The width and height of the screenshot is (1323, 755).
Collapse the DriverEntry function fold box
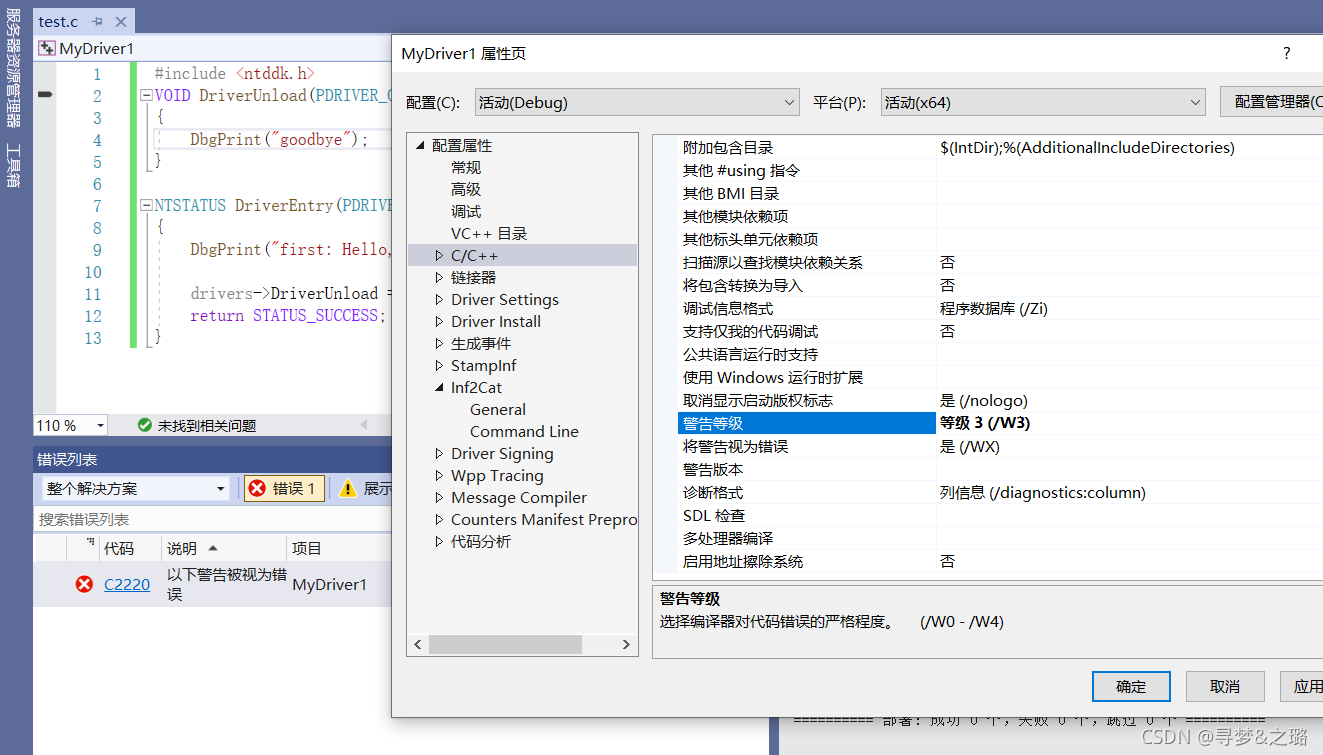click(146, 206)
